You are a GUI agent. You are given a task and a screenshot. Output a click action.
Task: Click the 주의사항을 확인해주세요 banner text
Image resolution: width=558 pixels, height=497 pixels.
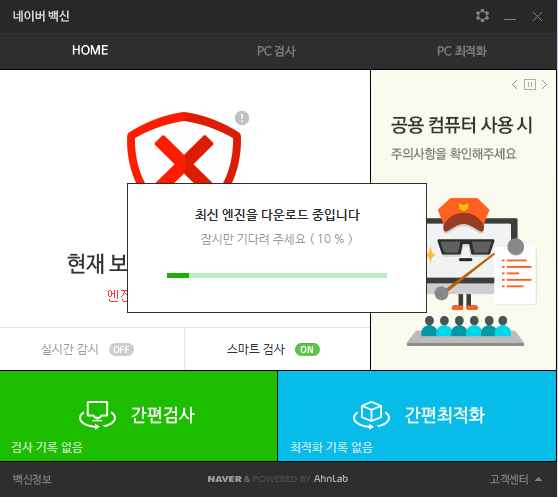coord(453,154)
